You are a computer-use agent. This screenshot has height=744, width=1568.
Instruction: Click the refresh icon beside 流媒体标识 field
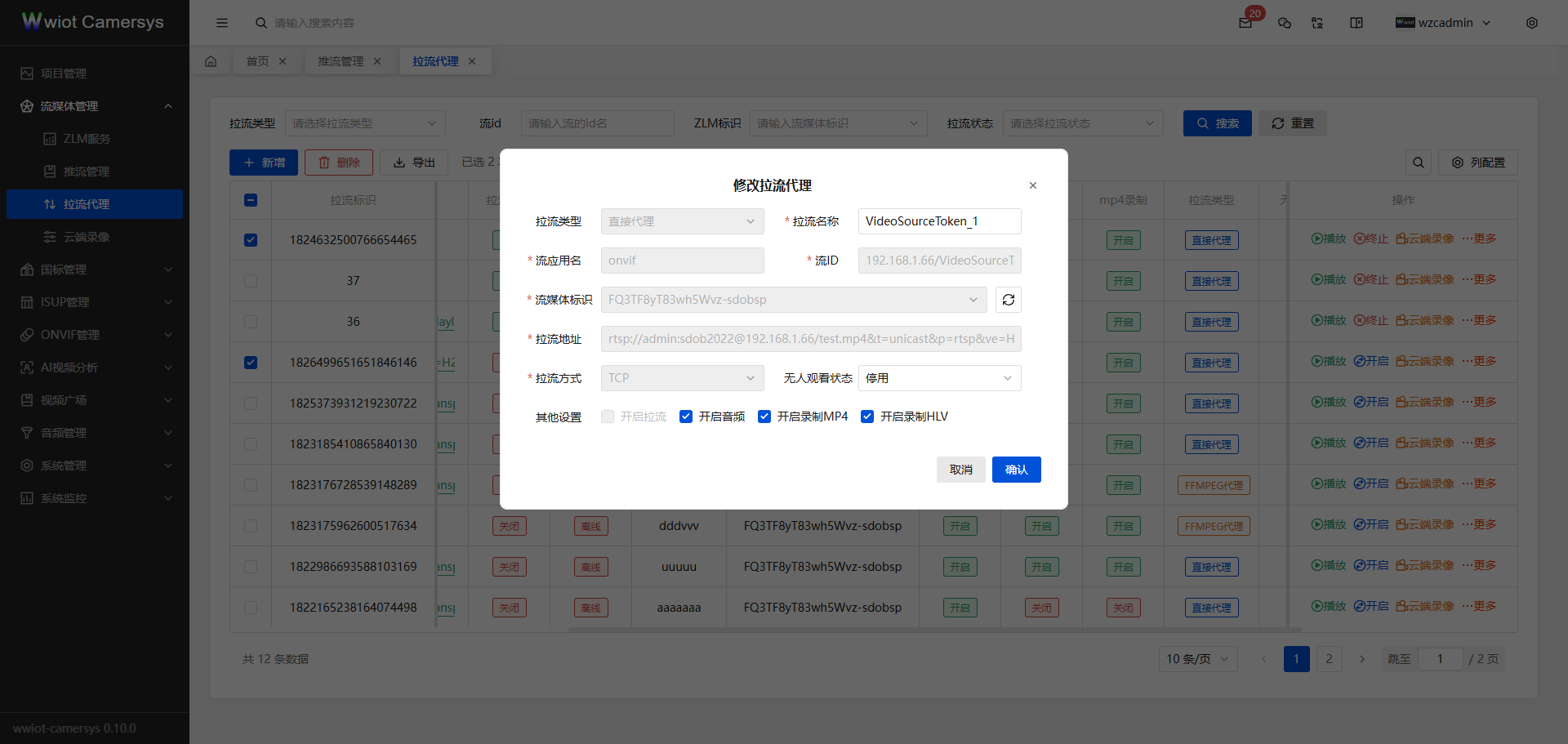coord(1009,300)
